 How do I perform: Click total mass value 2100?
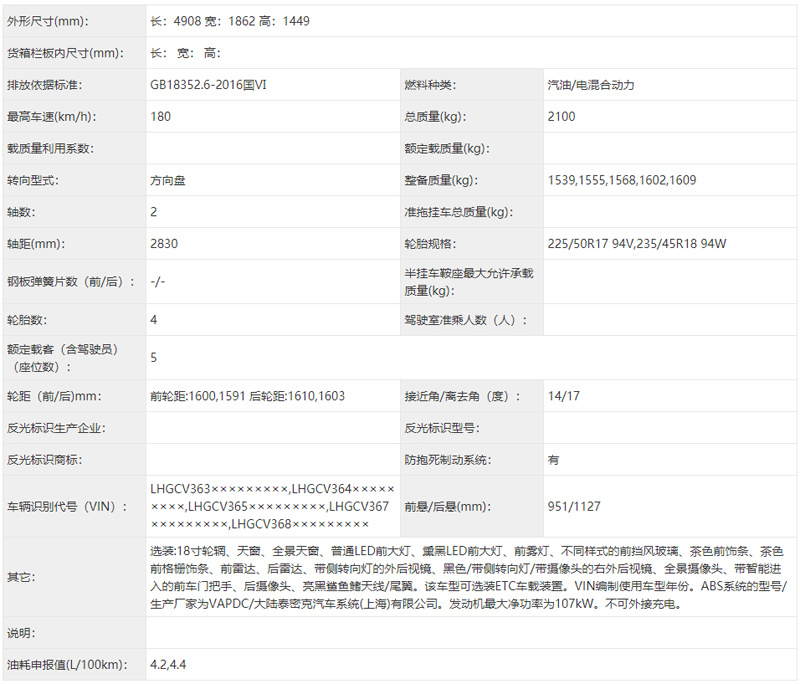point(561,116)
